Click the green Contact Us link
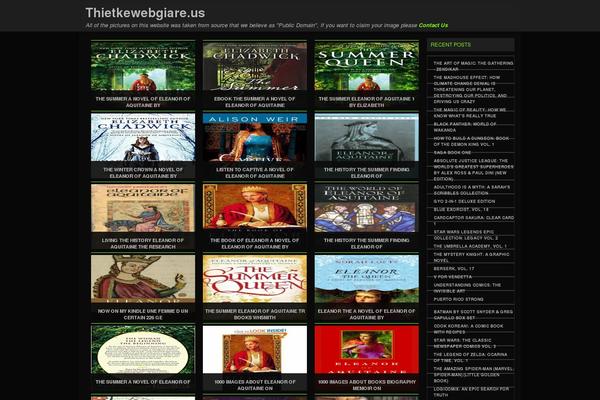The width and height of the screenshot is (600, 400). click(x=433, y=25)
